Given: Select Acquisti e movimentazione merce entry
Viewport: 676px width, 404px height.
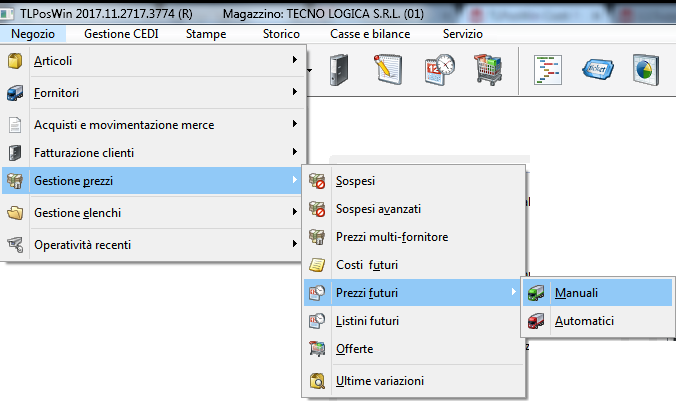Looking at the screenshot, I should pyautogui.click(x=153, y=125).
